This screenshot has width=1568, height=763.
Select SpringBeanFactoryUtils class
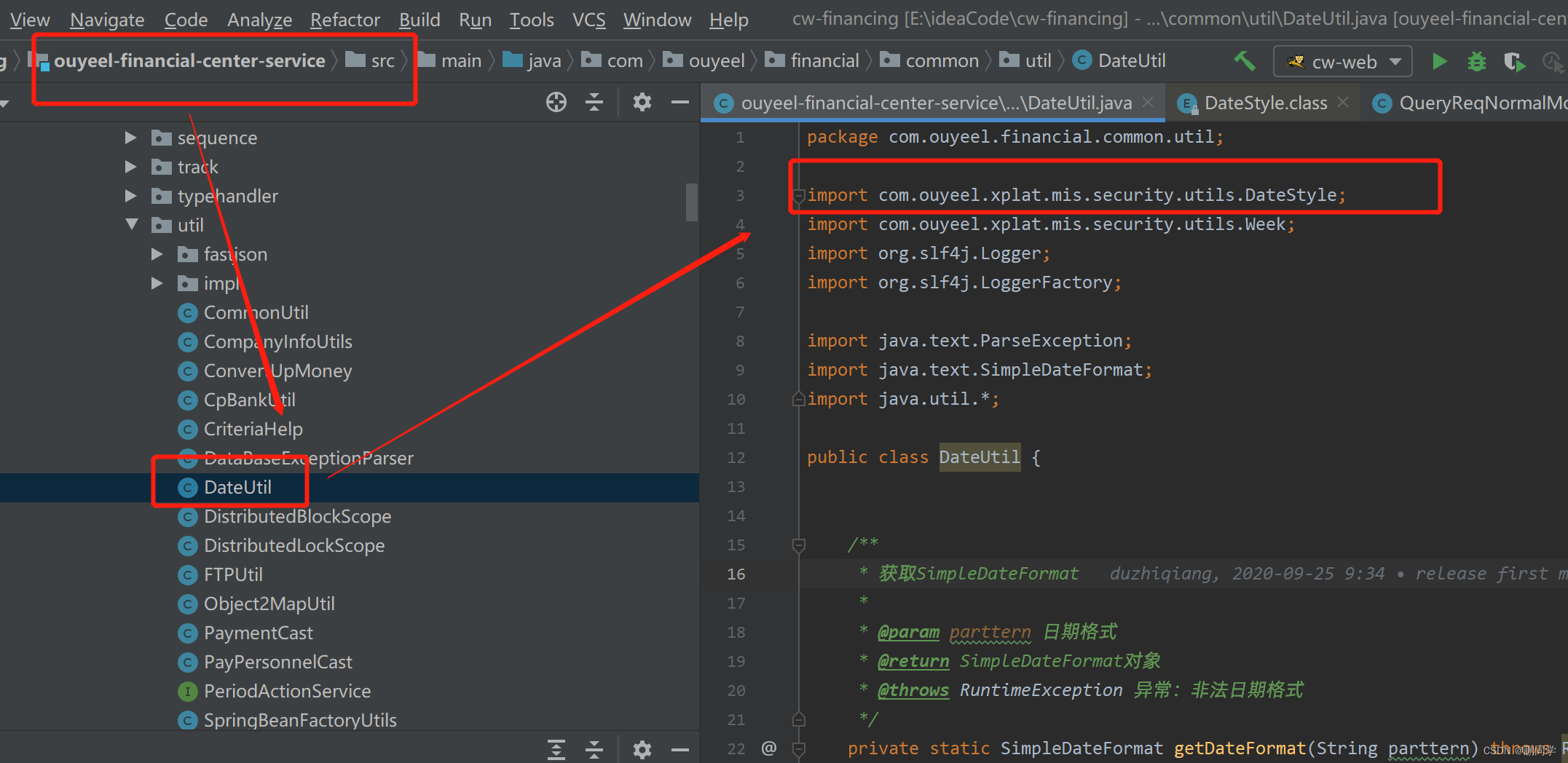click(x=300, y=720)
